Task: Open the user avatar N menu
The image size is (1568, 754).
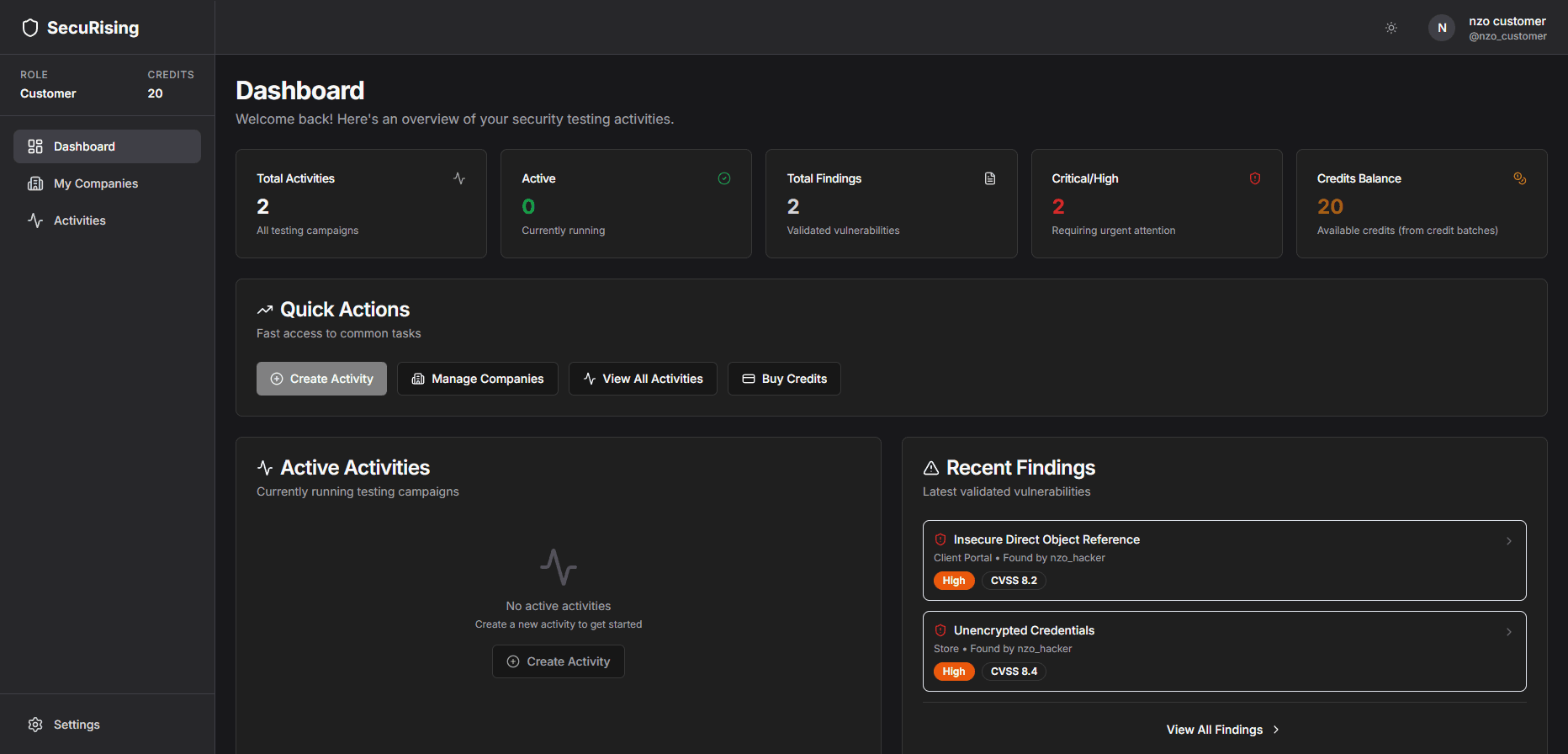Action: tap(1442, 28)
